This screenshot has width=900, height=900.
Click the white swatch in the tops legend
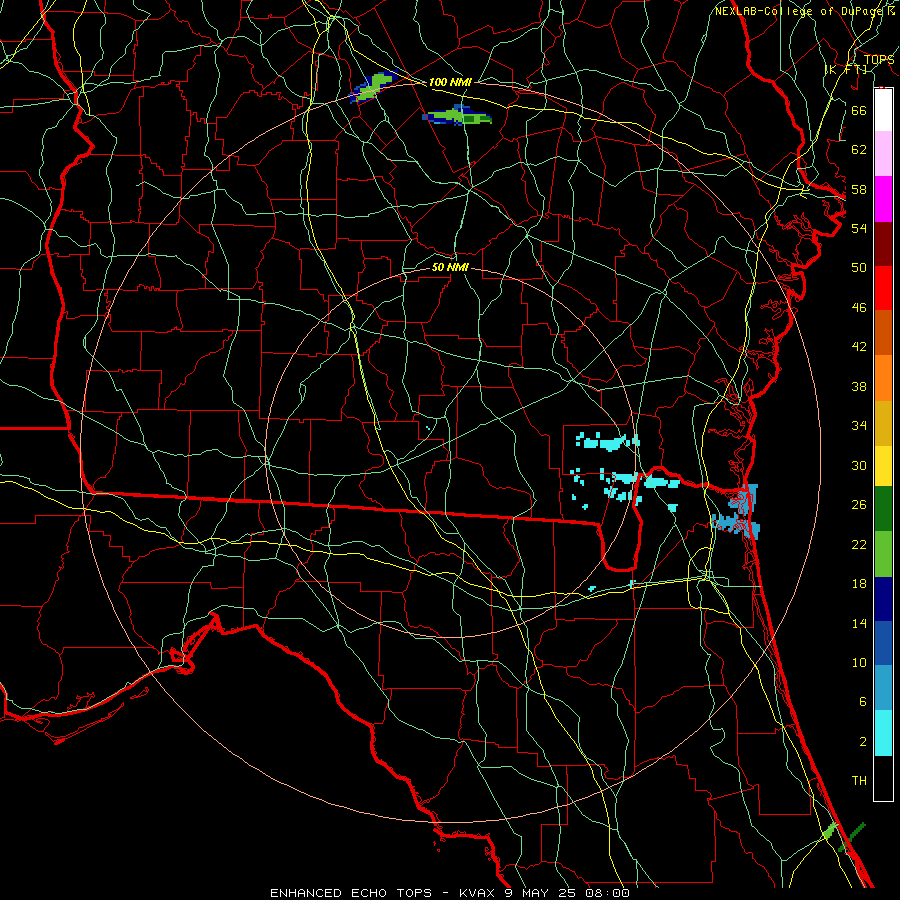(x=883, y=110)
